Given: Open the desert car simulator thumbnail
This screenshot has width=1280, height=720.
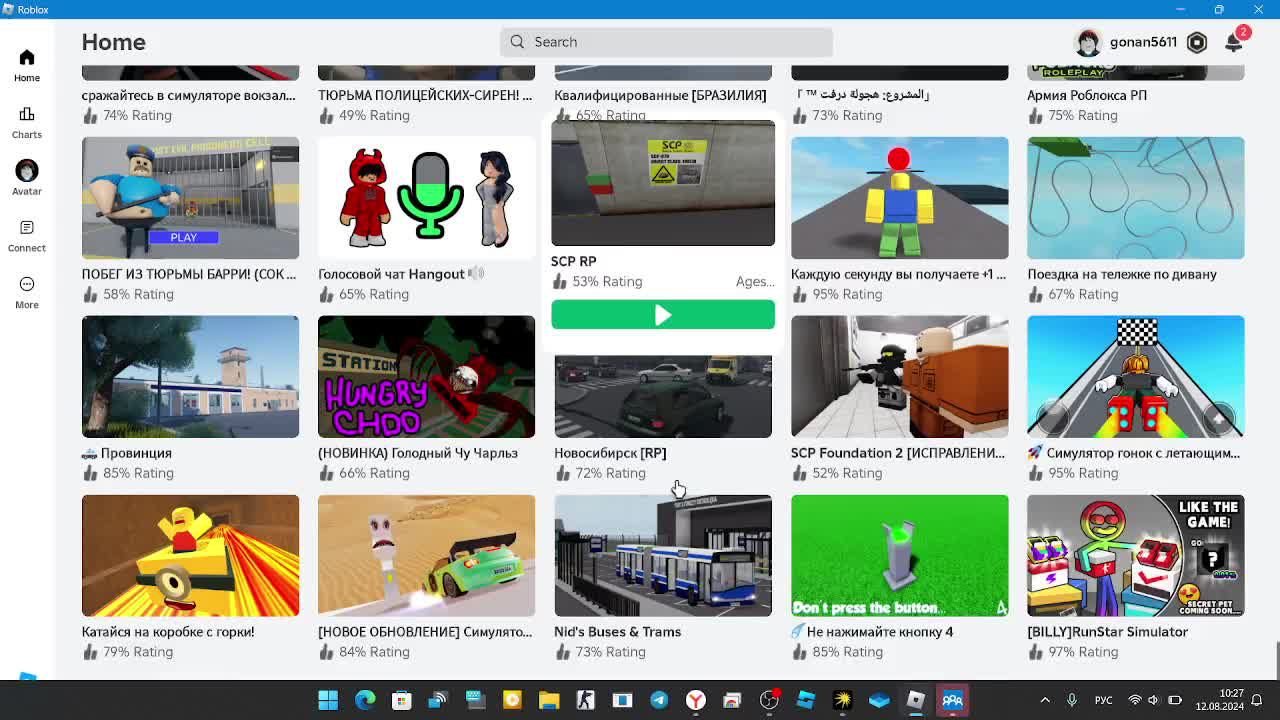Looking at the screenshot, I should tap(426, 556).
